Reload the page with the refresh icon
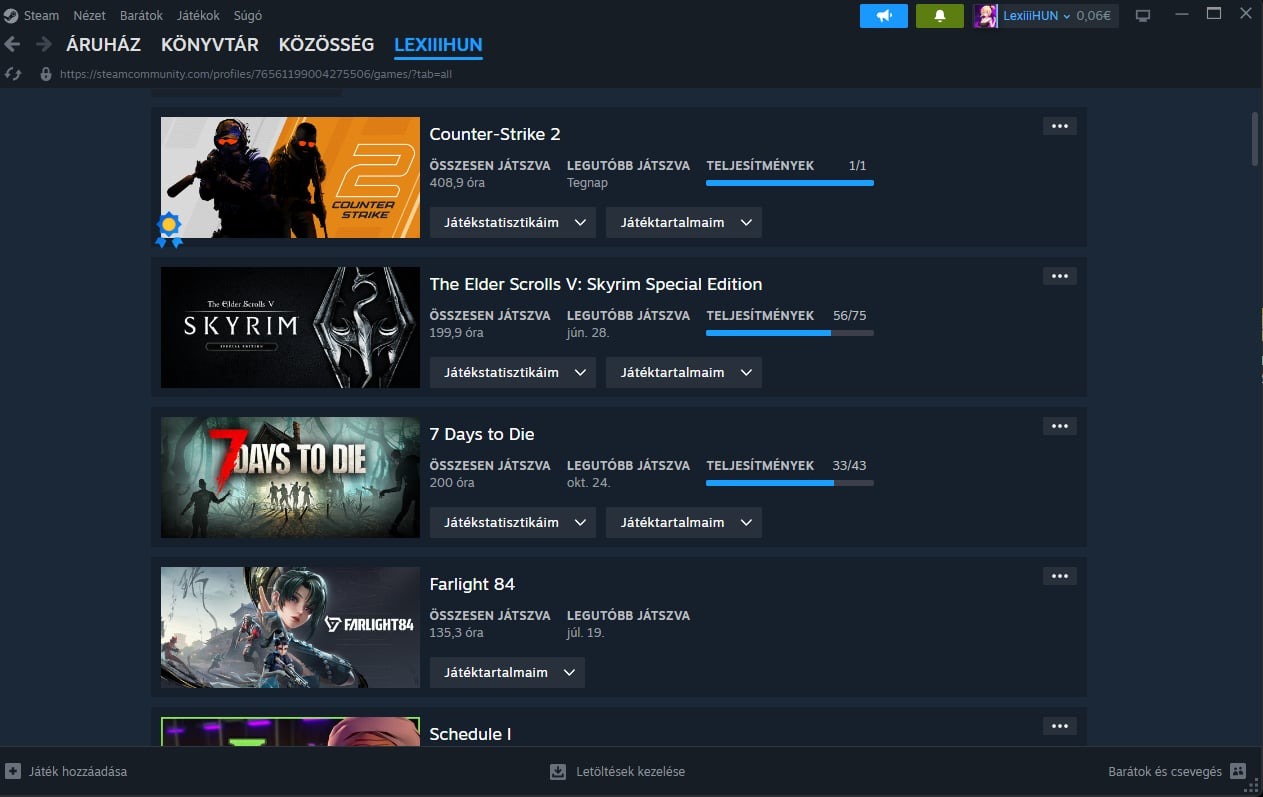 (x=13, y=74)
